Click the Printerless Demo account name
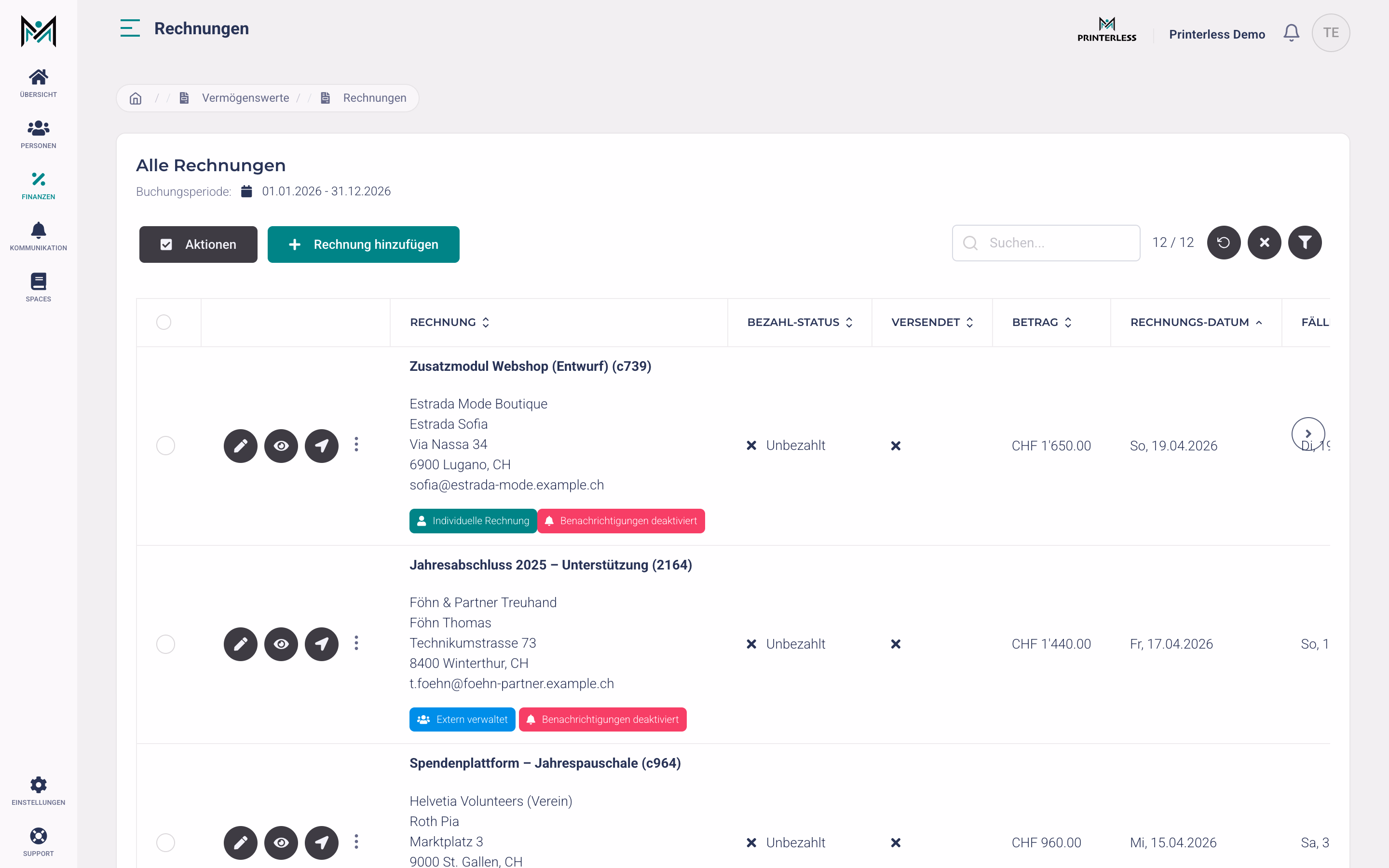 pyautogui.click(x=1217, y=34)
